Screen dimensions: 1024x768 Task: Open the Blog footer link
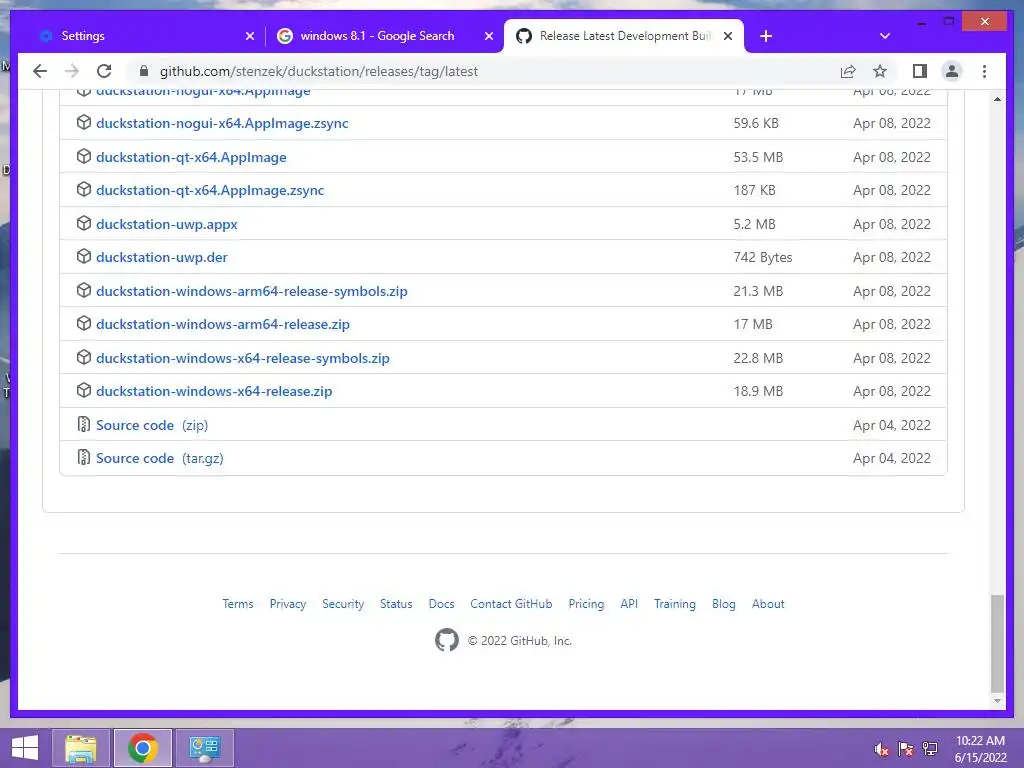pos(724,604)
